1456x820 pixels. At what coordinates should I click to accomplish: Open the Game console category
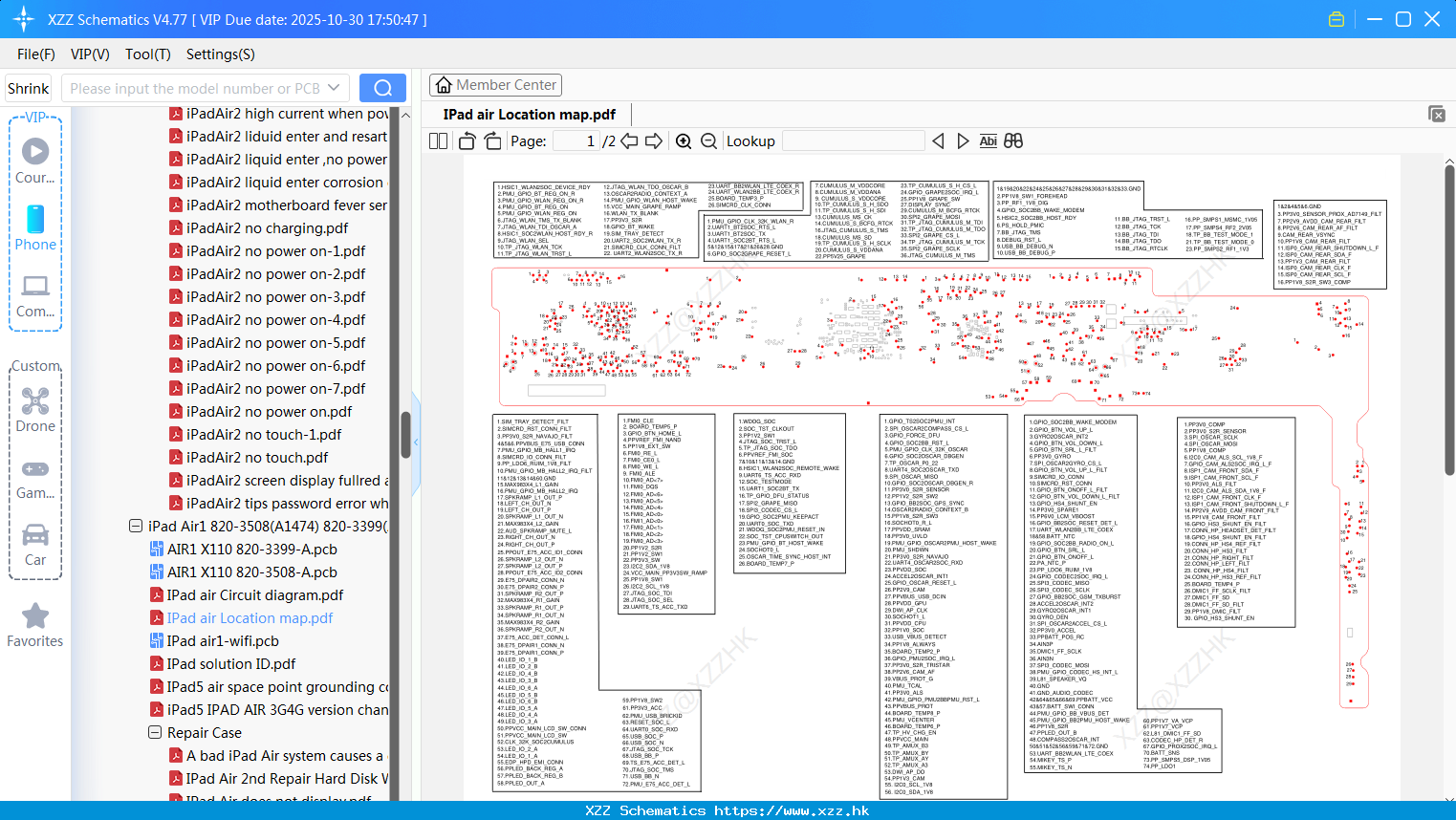[x=35, y=478]
